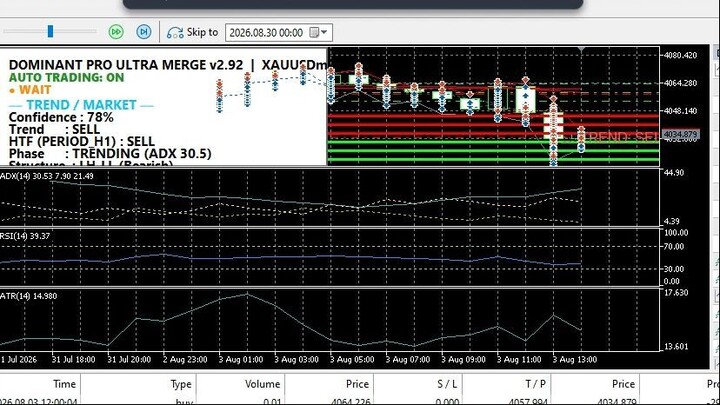The height and width of the screenshot is (405, 720).
Task: Click the TREND / MARKET section heading
Action: [81, 105]
